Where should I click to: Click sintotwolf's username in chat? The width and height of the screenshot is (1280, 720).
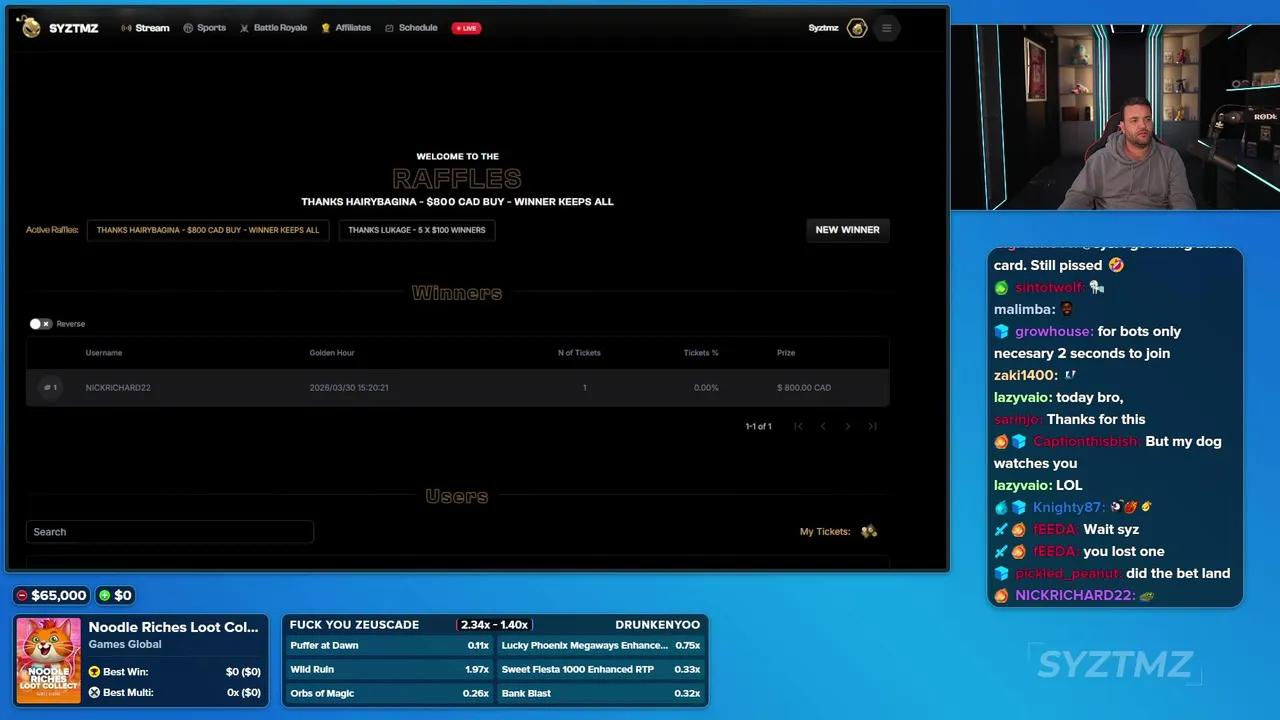pos(1050,288)
